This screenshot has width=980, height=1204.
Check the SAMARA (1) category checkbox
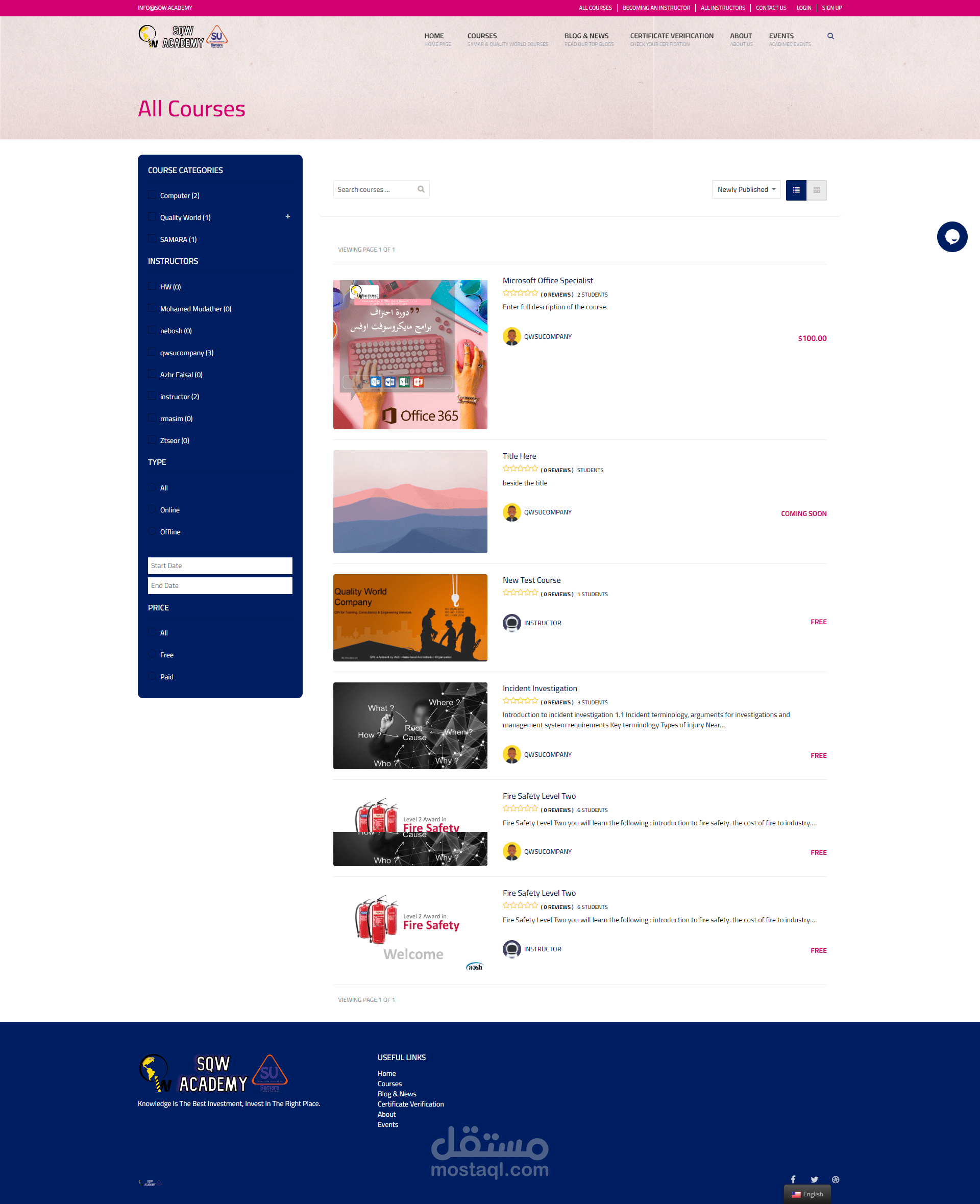(x=152, y=239)
